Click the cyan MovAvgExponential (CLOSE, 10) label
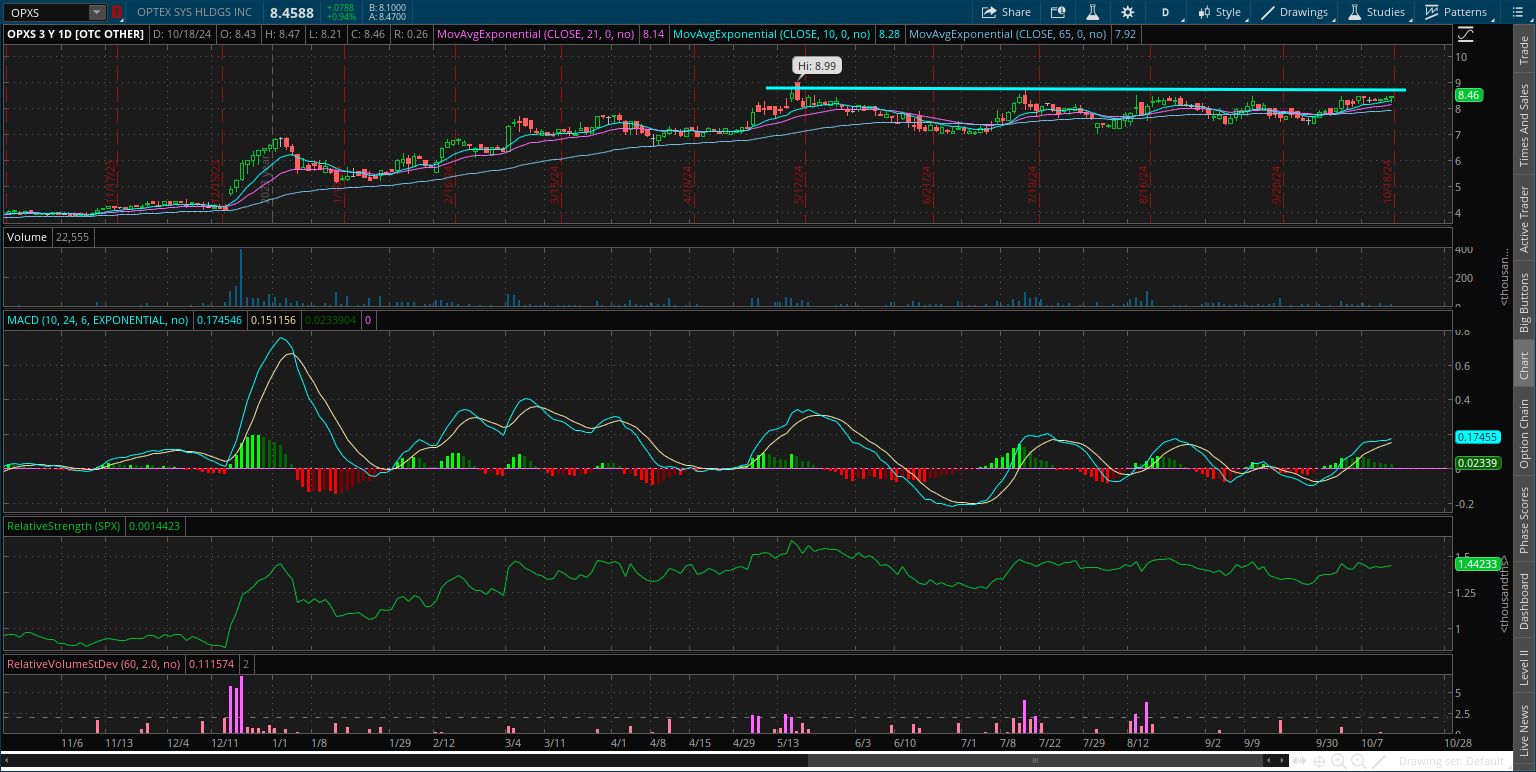This screenshot has width=1536, height=772. [x=771, y=34]
